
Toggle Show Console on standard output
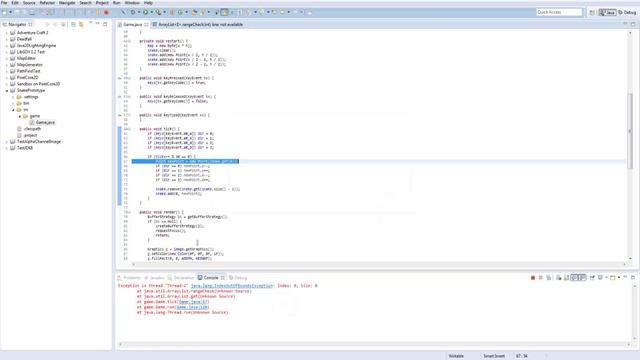click(574, 278)
